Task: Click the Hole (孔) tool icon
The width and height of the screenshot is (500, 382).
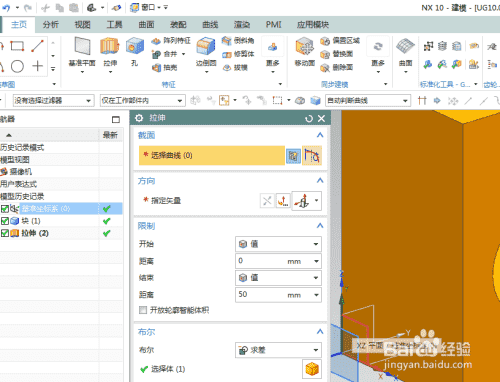Action: [134, 47]
